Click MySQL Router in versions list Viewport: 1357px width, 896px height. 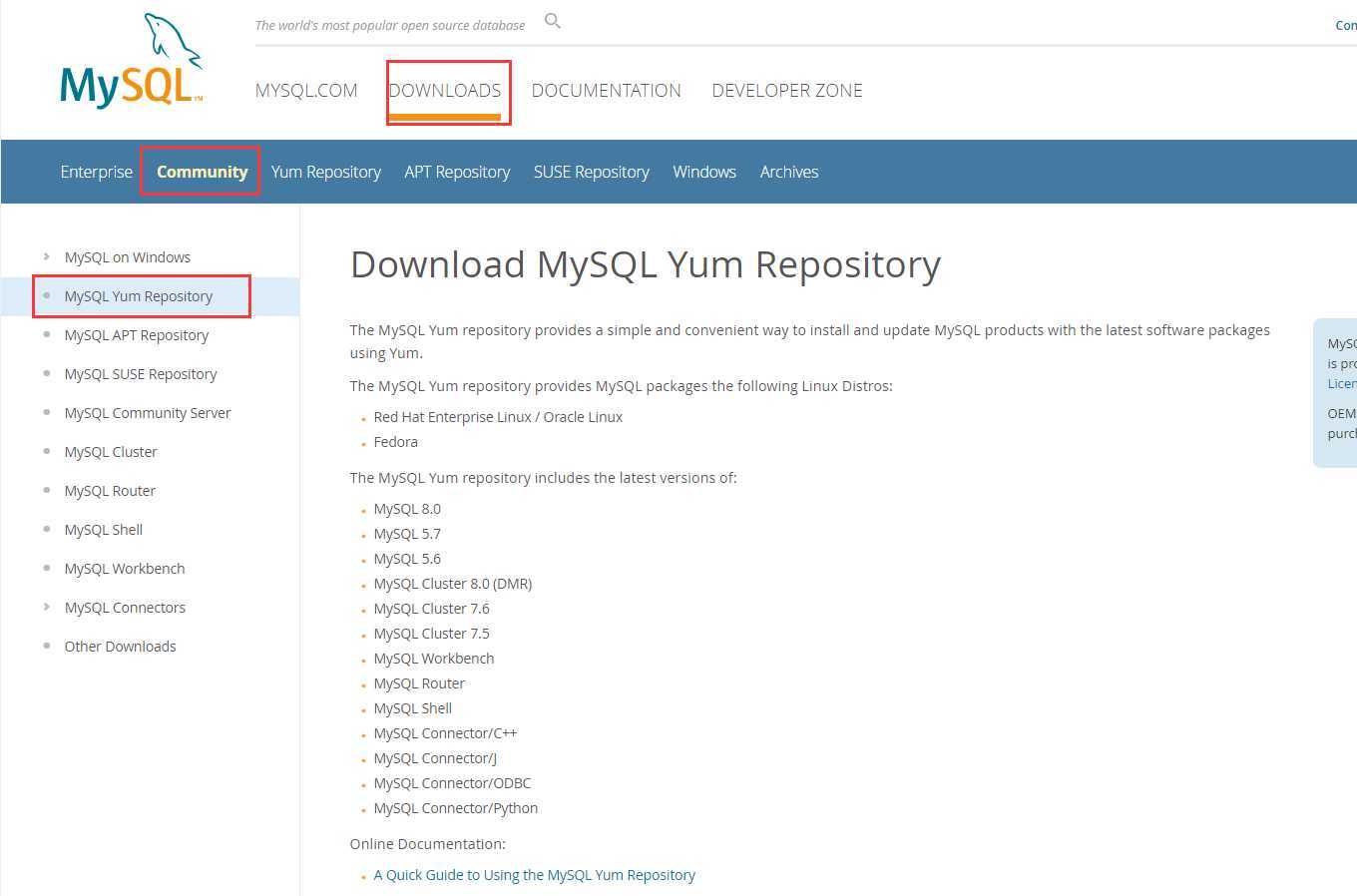tap(419, 683)
